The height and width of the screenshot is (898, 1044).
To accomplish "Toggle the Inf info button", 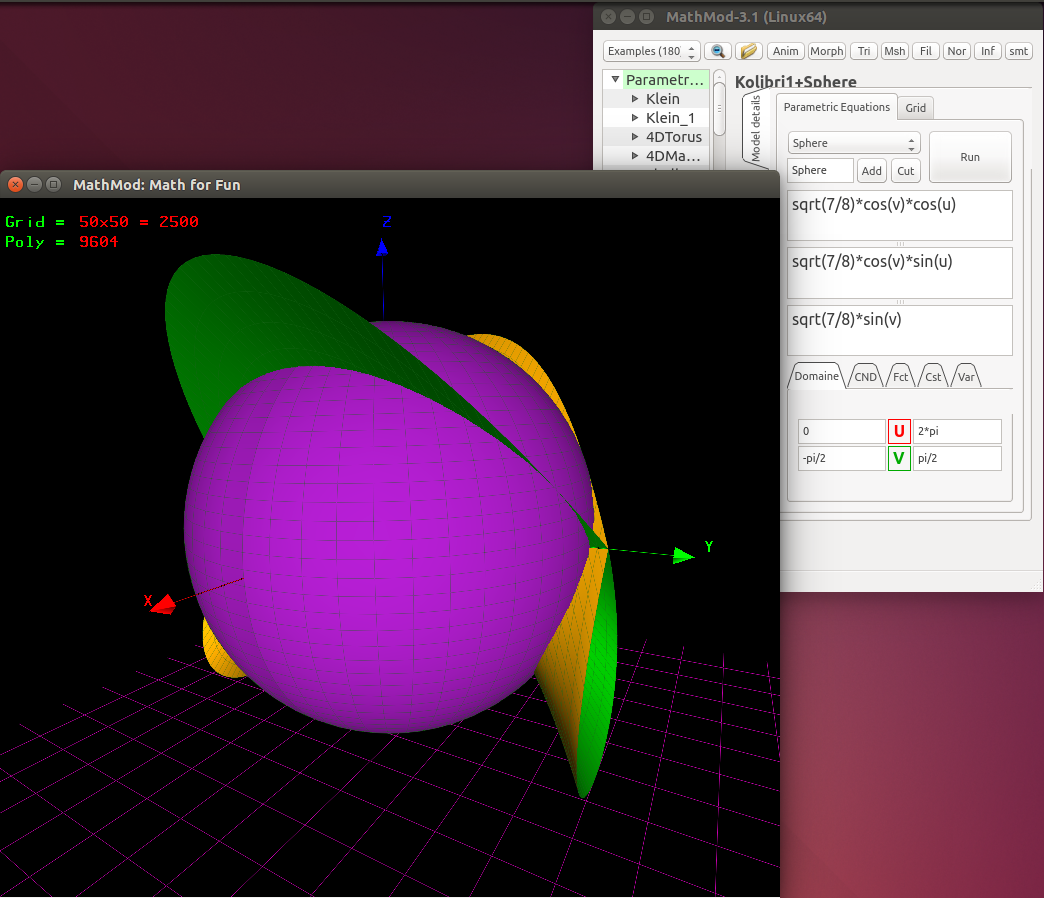I will 987,51.
